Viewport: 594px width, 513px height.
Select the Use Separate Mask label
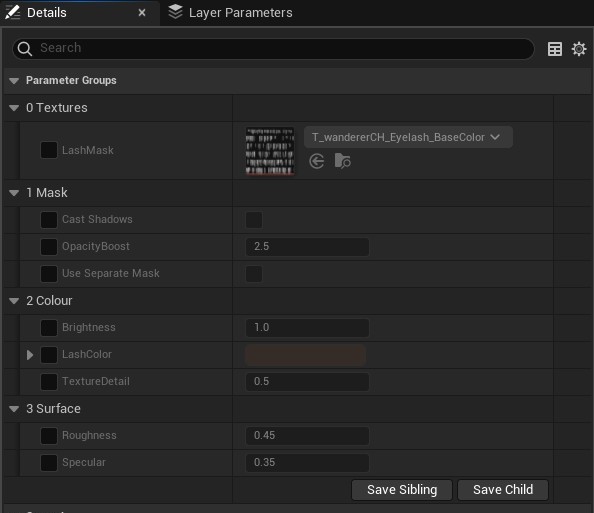111,274
